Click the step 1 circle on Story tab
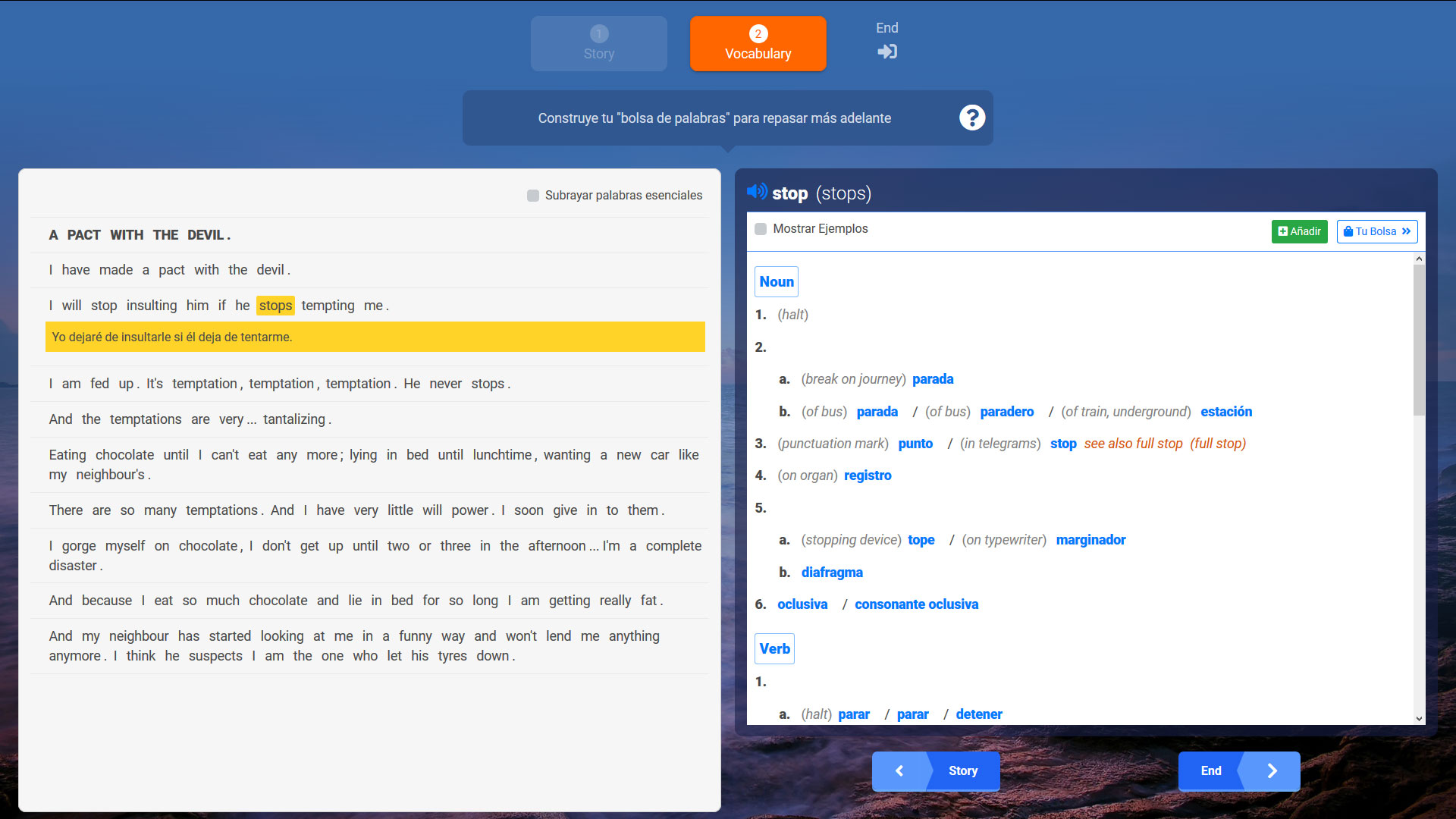This screenshot has width=1456, height=819. click(x=598, y=33)
